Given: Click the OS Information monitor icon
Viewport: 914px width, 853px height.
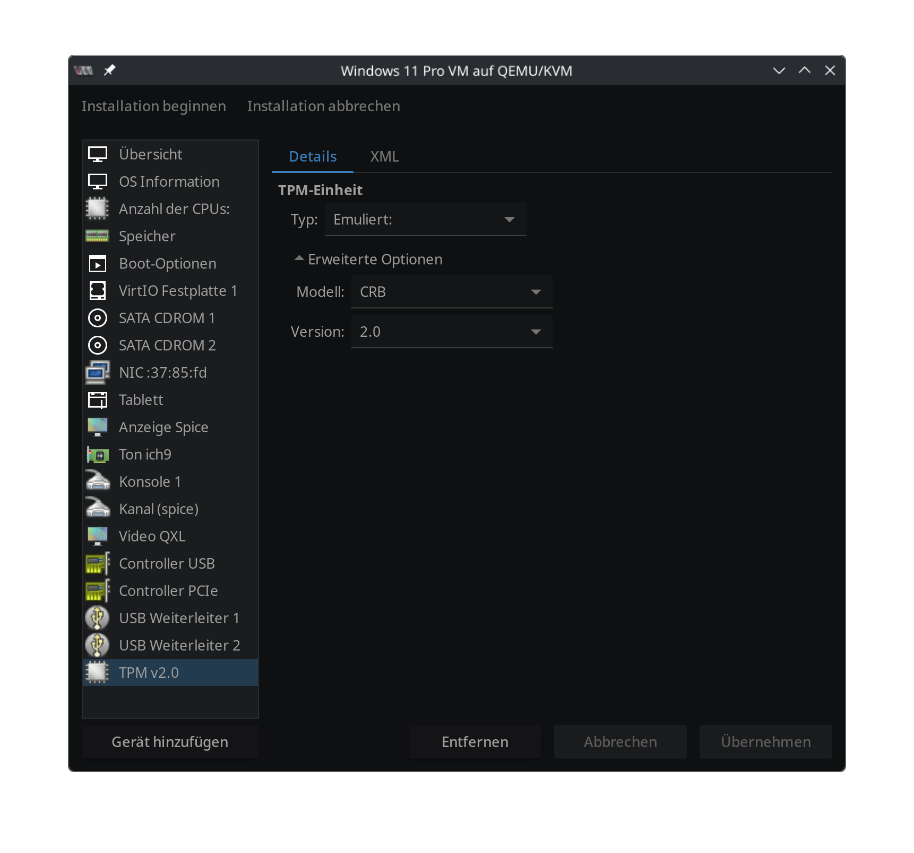Looking at the screenshot, I should 97,182.
